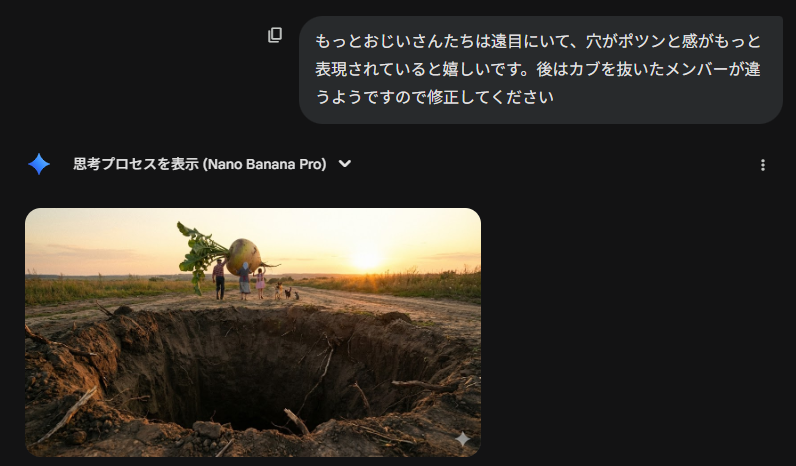Expand the thinking process chevron arrow
This screenshot has height=466, width=796.
click(345, 164)
